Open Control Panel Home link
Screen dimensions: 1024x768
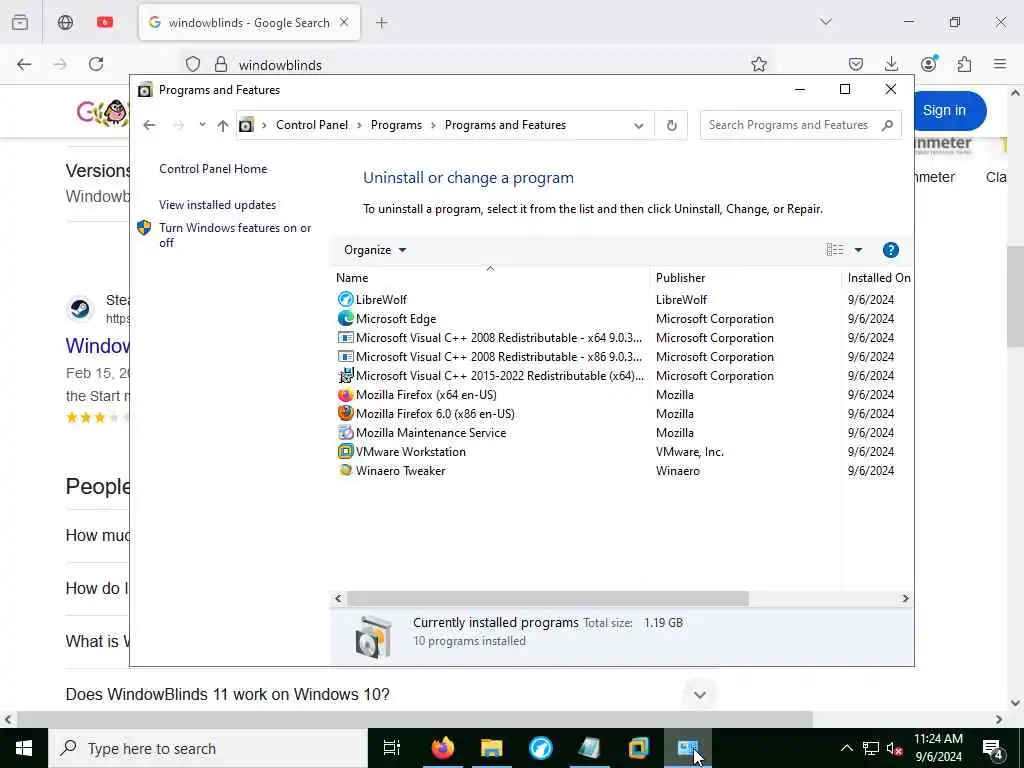(213, 168)
